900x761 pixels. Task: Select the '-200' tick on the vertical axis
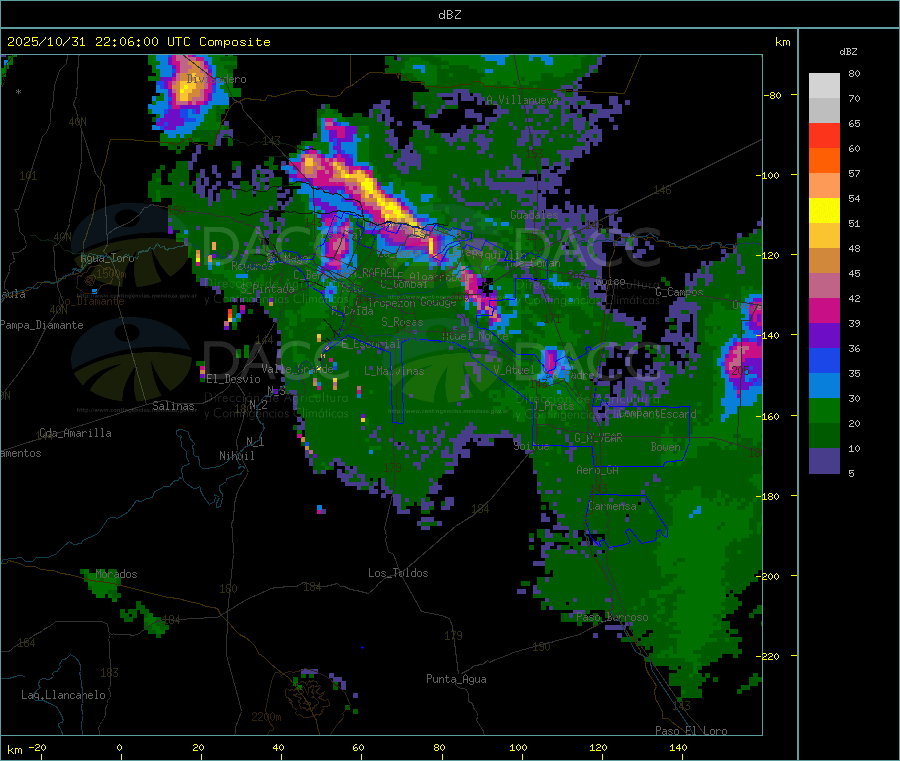pos(770,576)
